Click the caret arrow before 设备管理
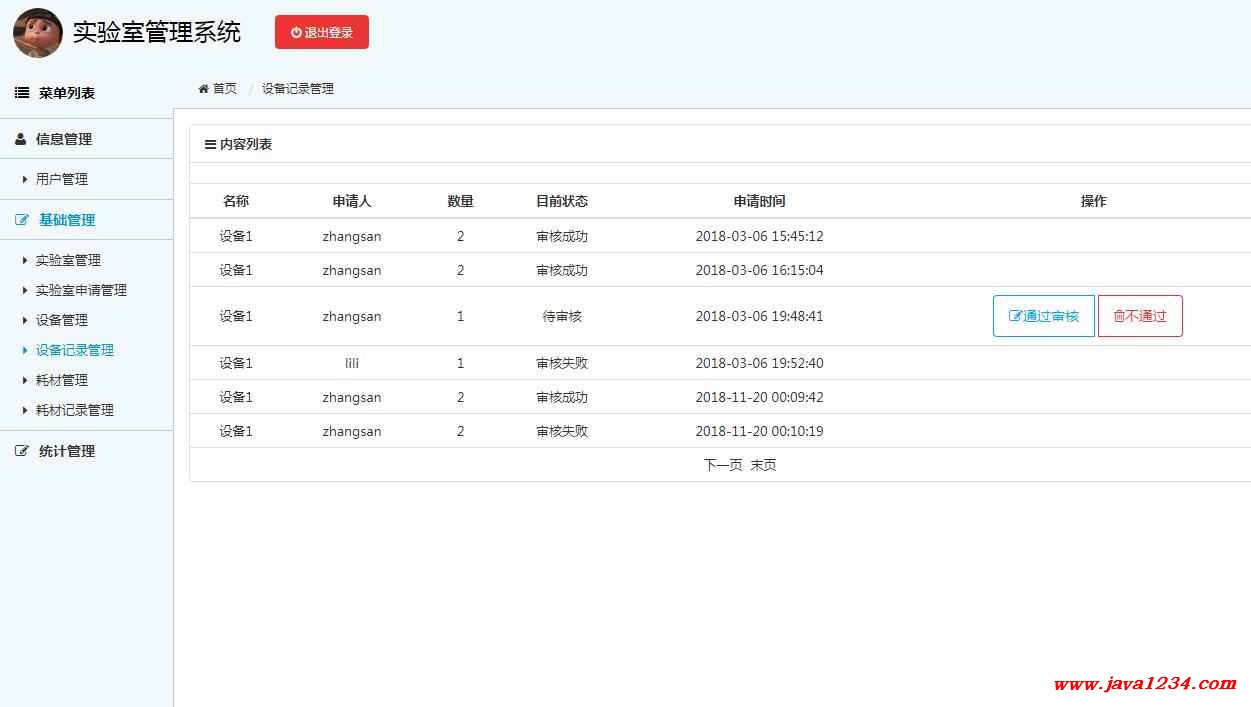Screen dimensions: 1251x707 coord(25,320)
